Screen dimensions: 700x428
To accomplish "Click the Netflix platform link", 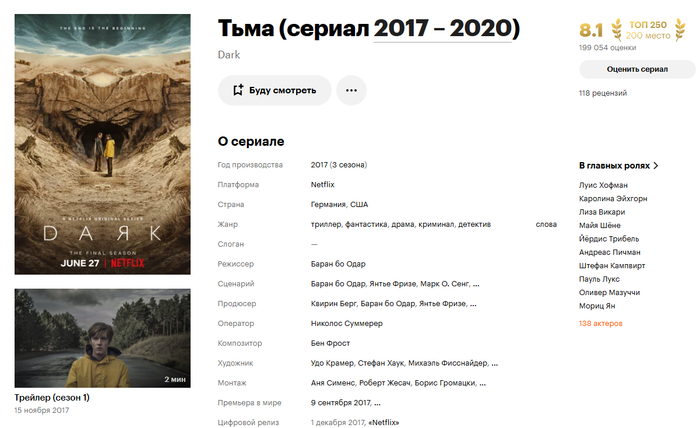I will 322,184.
